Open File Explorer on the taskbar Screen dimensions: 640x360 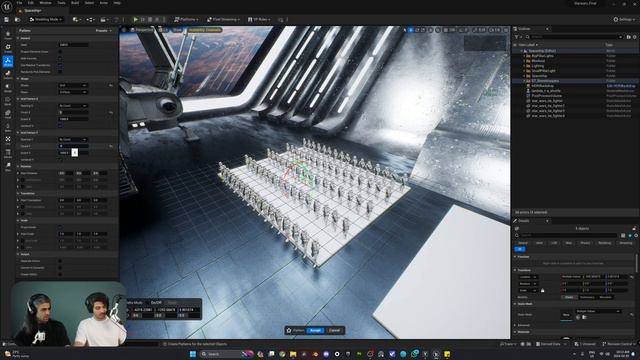(293, 354)
